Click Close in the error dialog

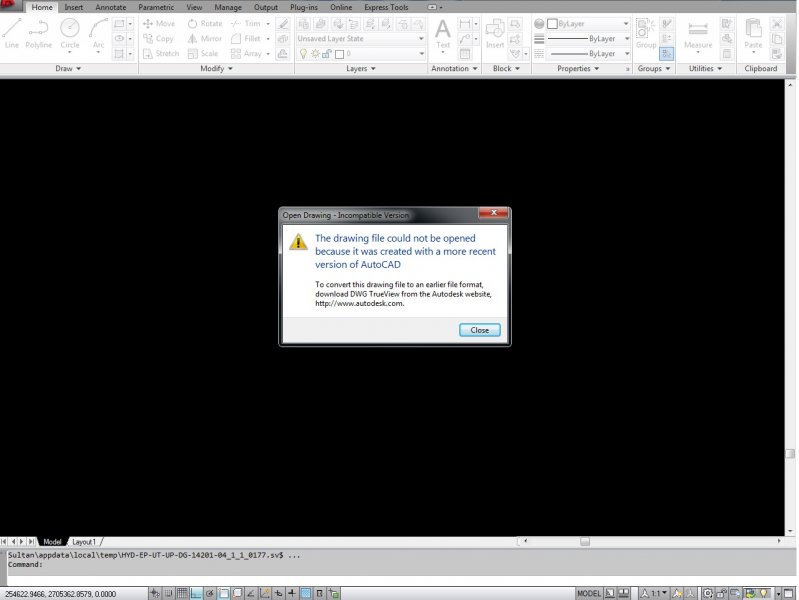[480, 330]
